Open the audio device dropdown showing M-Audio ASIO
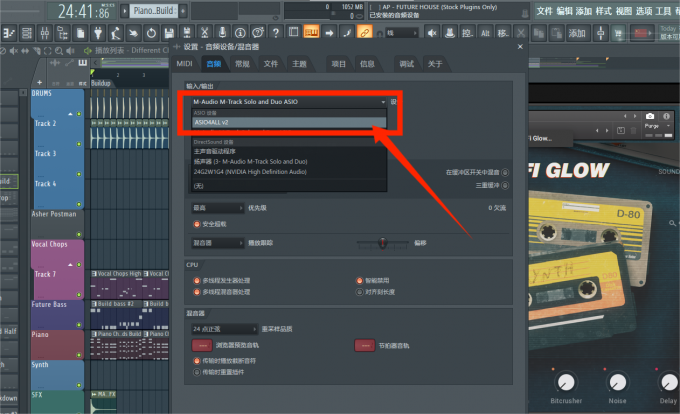The image size is (680, 414). click(289, 102)
